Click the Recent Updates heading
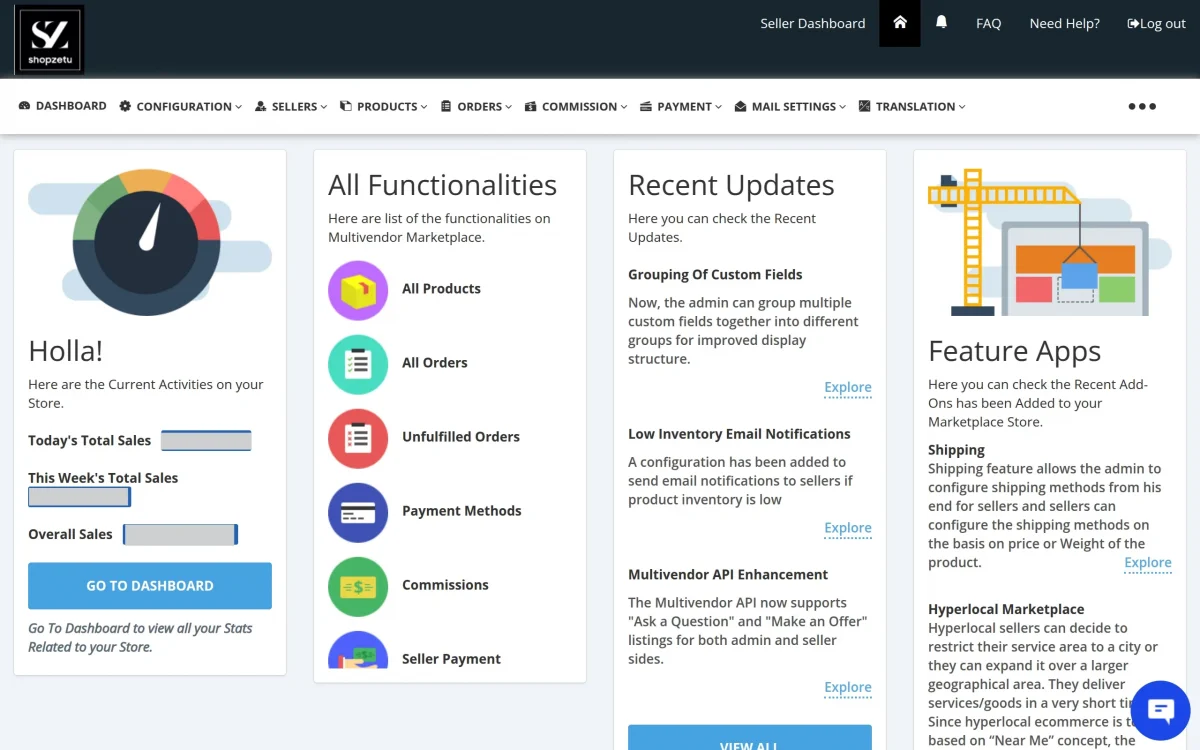The width and height of the screenshot is (1200, 750). (x=731, y=185)
